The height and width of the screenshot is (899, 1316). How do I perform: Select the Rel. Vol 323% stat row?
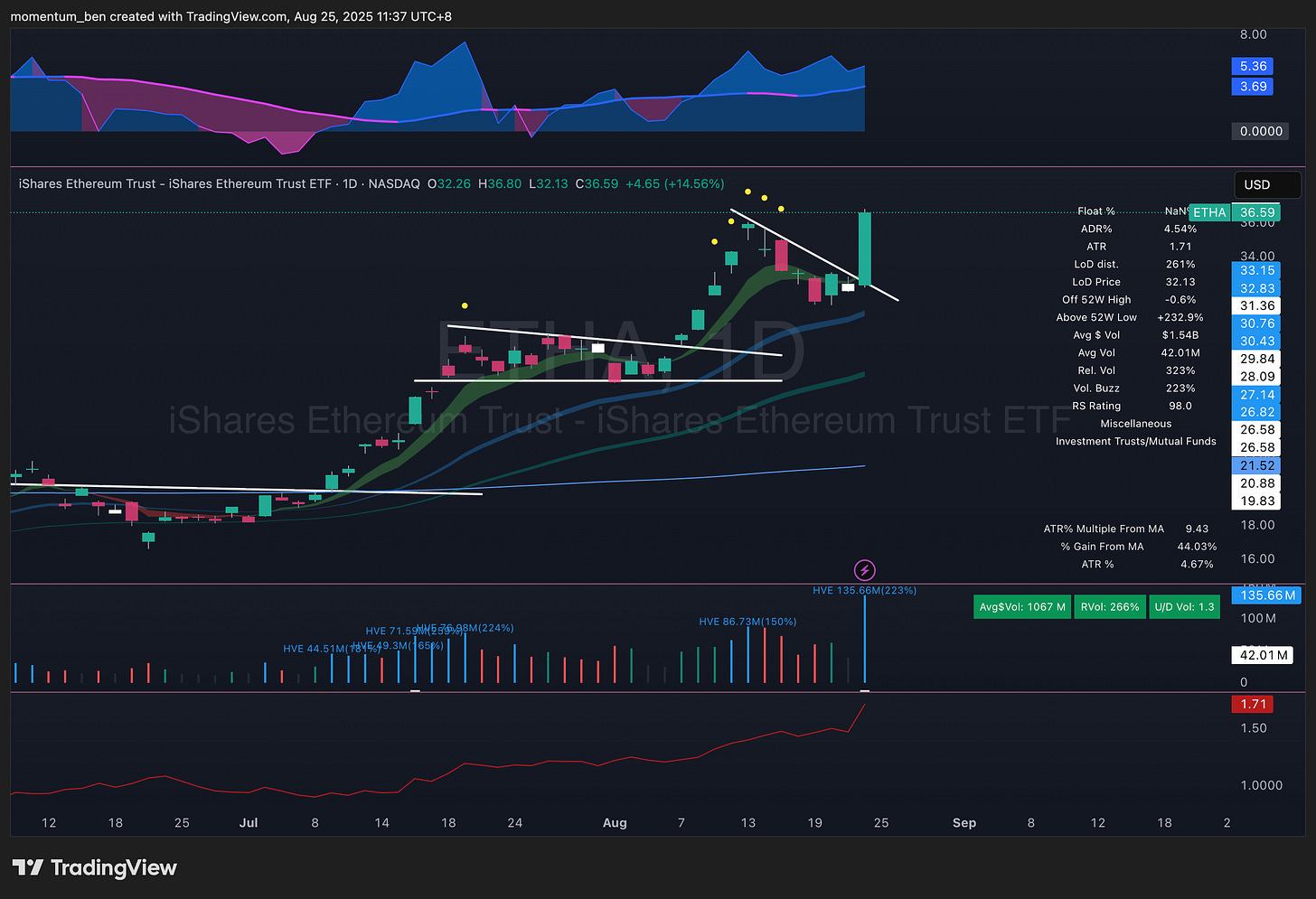(1137, 370)
